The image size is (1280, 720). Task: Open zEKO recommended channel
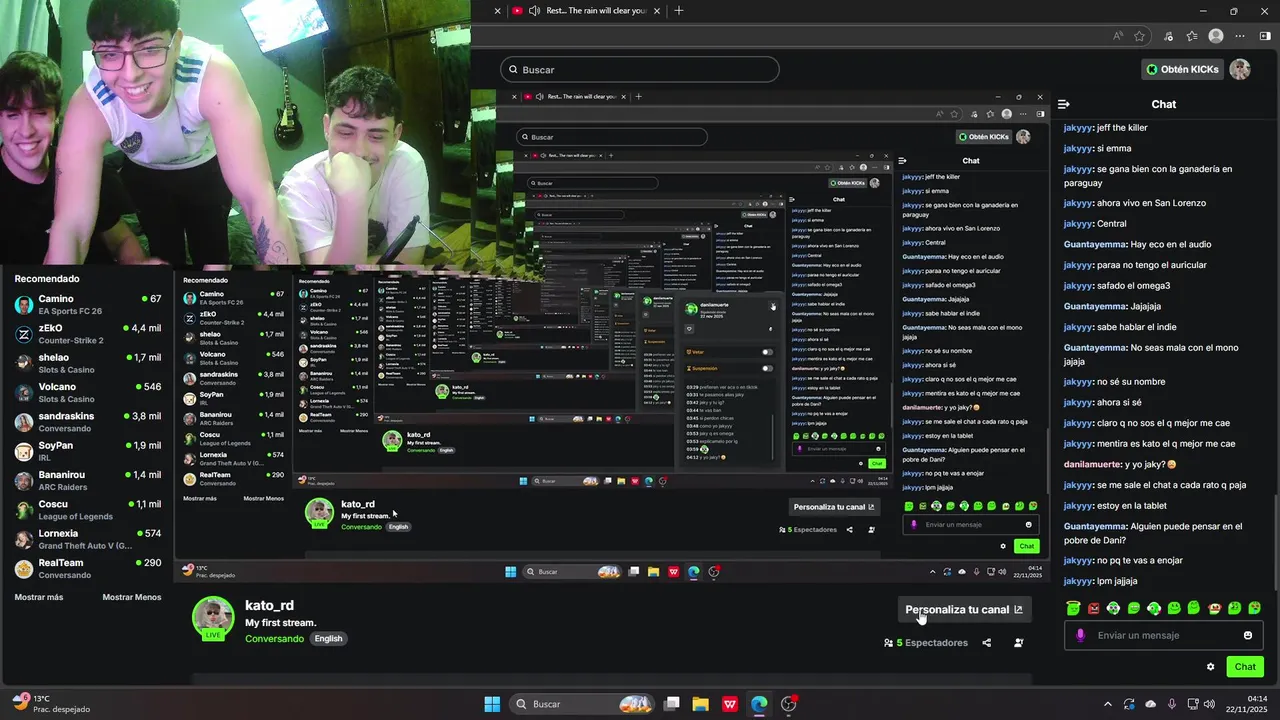coord(88,334)
